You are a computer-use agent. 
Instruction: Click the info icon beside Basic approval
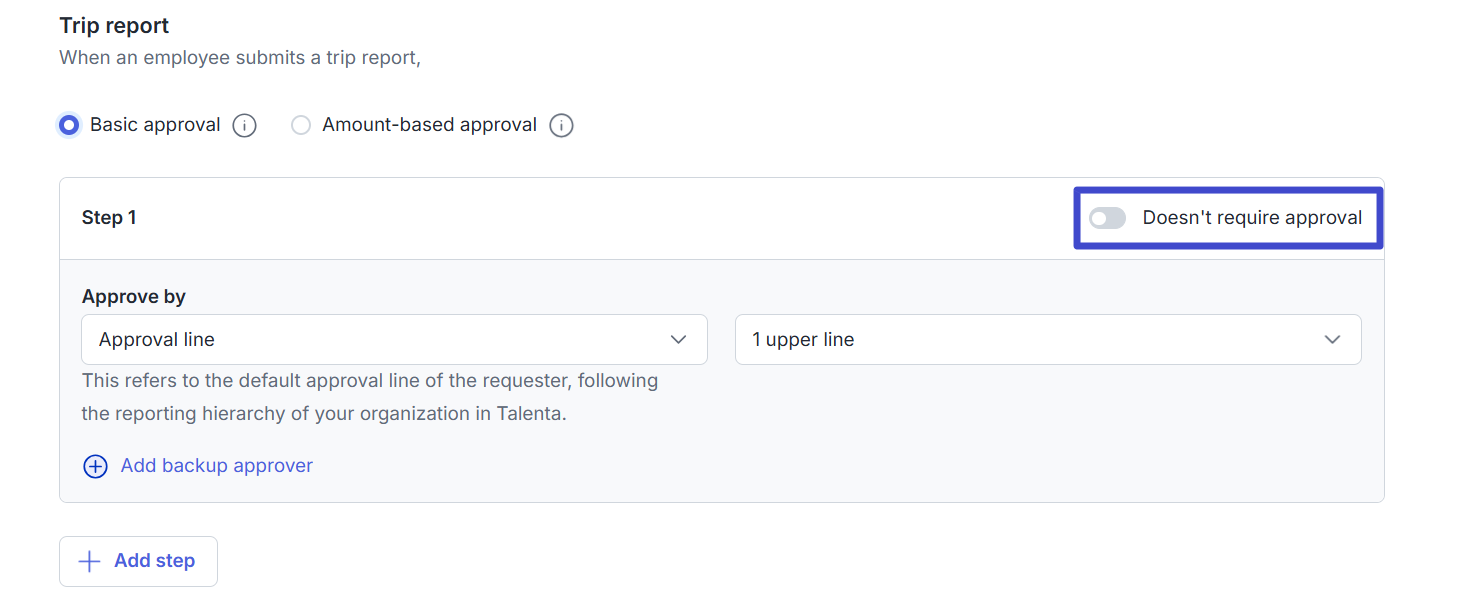point(245,126)
